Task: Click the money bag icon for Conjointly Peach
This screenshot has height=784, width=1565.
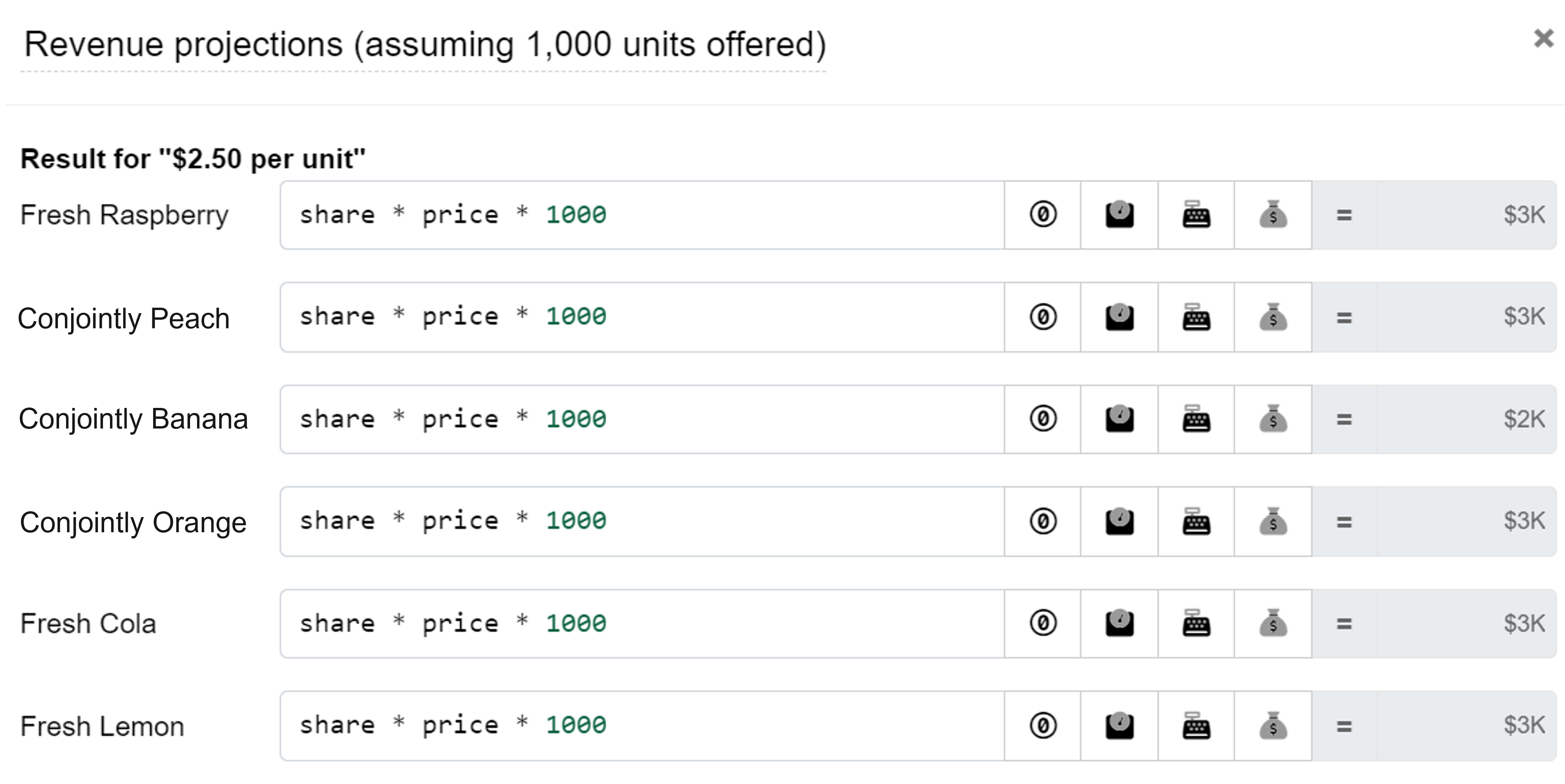Action: coord(1274,317)
